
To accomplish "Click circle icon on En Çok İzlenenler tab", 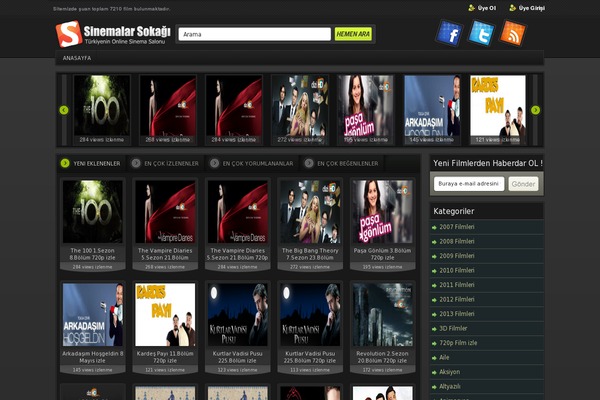I will tap(136, 163).
